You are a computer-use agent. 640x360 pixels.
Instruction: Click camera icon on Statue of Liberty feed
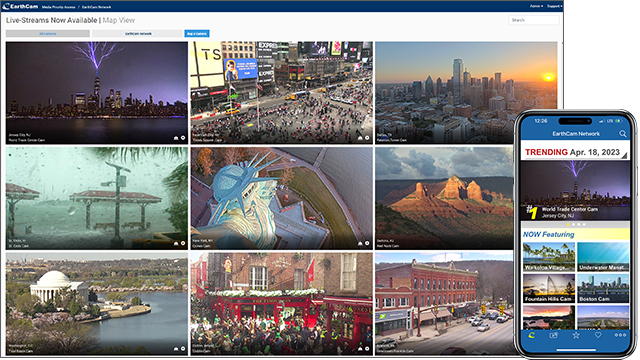point(360,243)
